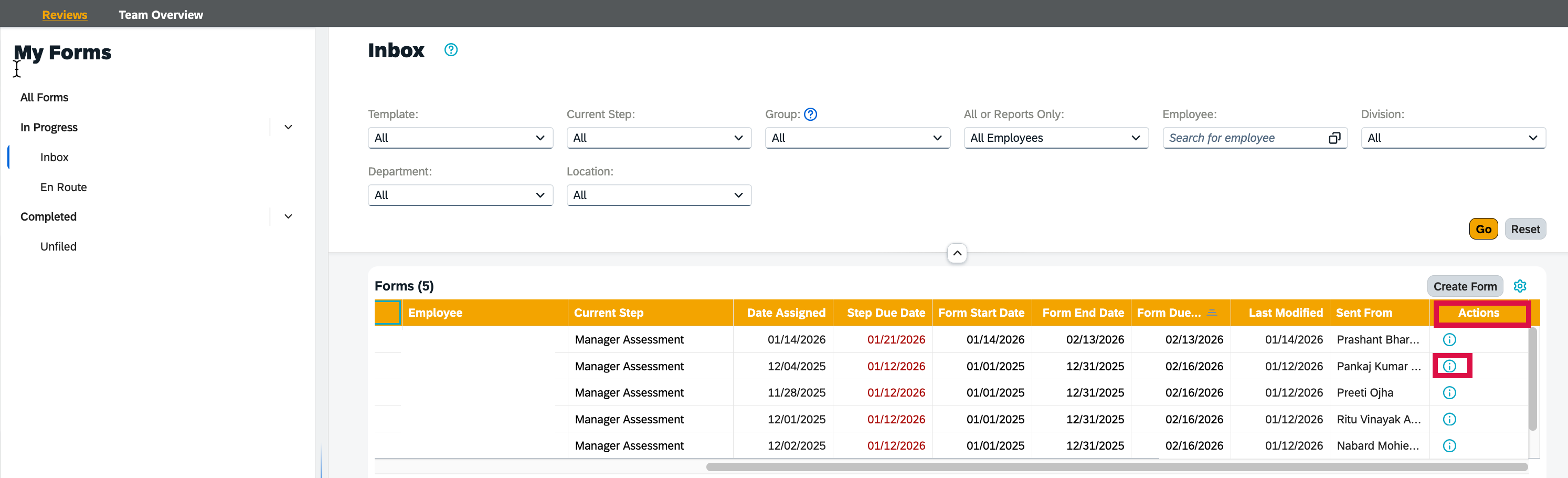Image resolution: width=1568 pixels, height=478 pixels.
Task: Click the Last Modified column header
Action: pos(1280,313)
